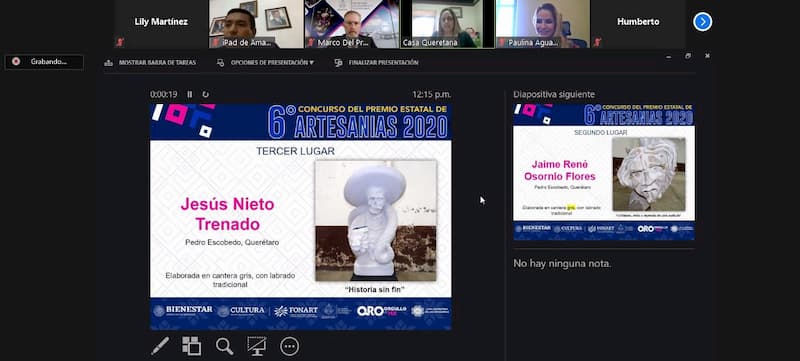Minimize the presenter view window
The image size is (800, 361).
(x=669, y=56)
